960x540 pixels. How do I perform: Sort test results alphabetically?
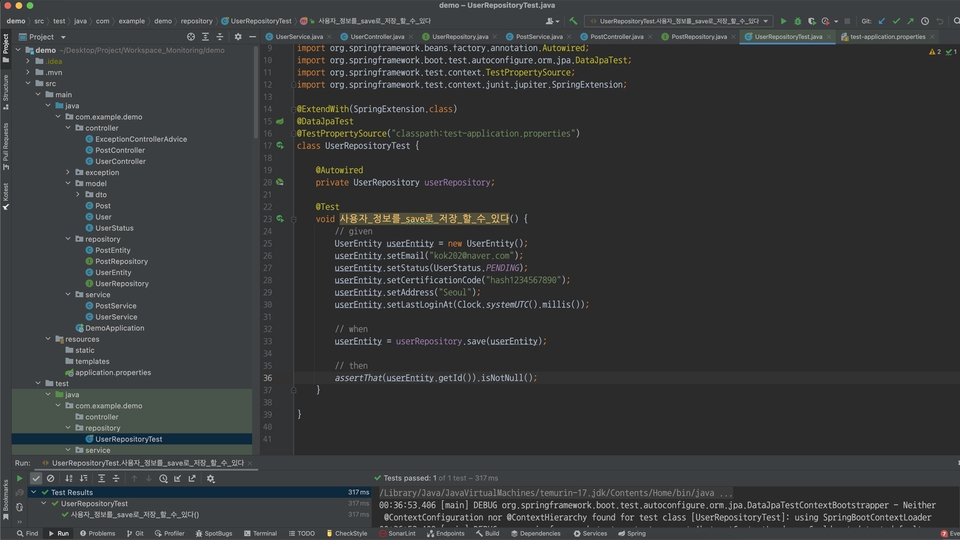coord(69,478)
